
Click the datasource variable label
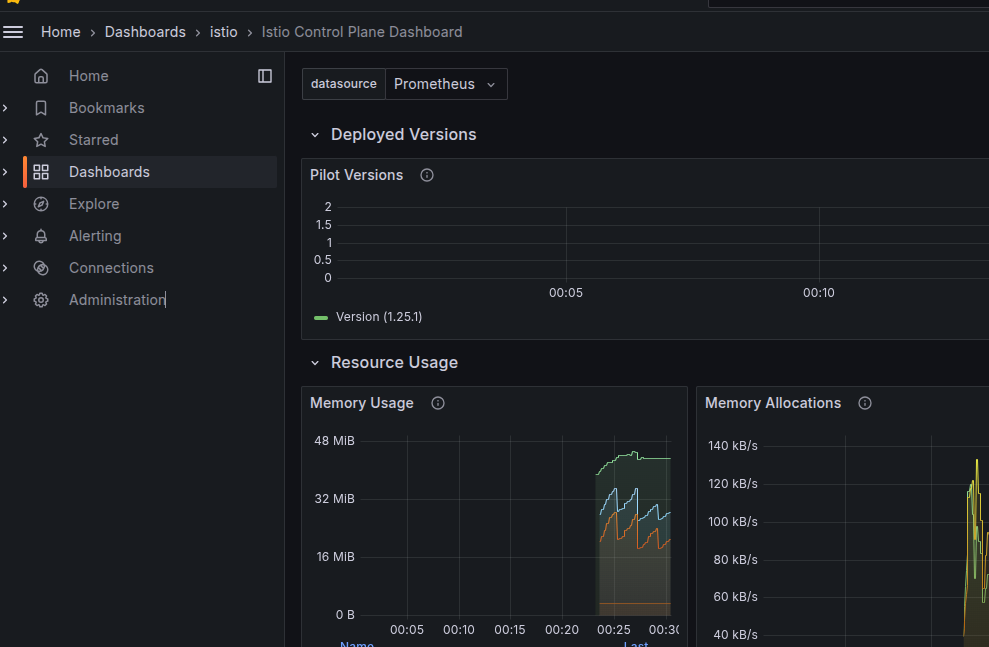pyautogui.click(x=344, y=85)
